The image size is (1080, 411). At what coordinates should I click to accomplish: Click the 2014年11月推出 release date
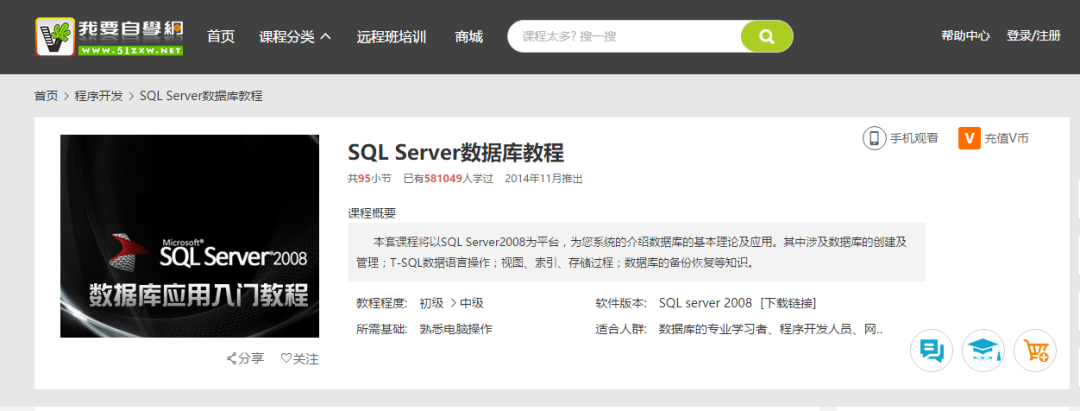[543, 178]
